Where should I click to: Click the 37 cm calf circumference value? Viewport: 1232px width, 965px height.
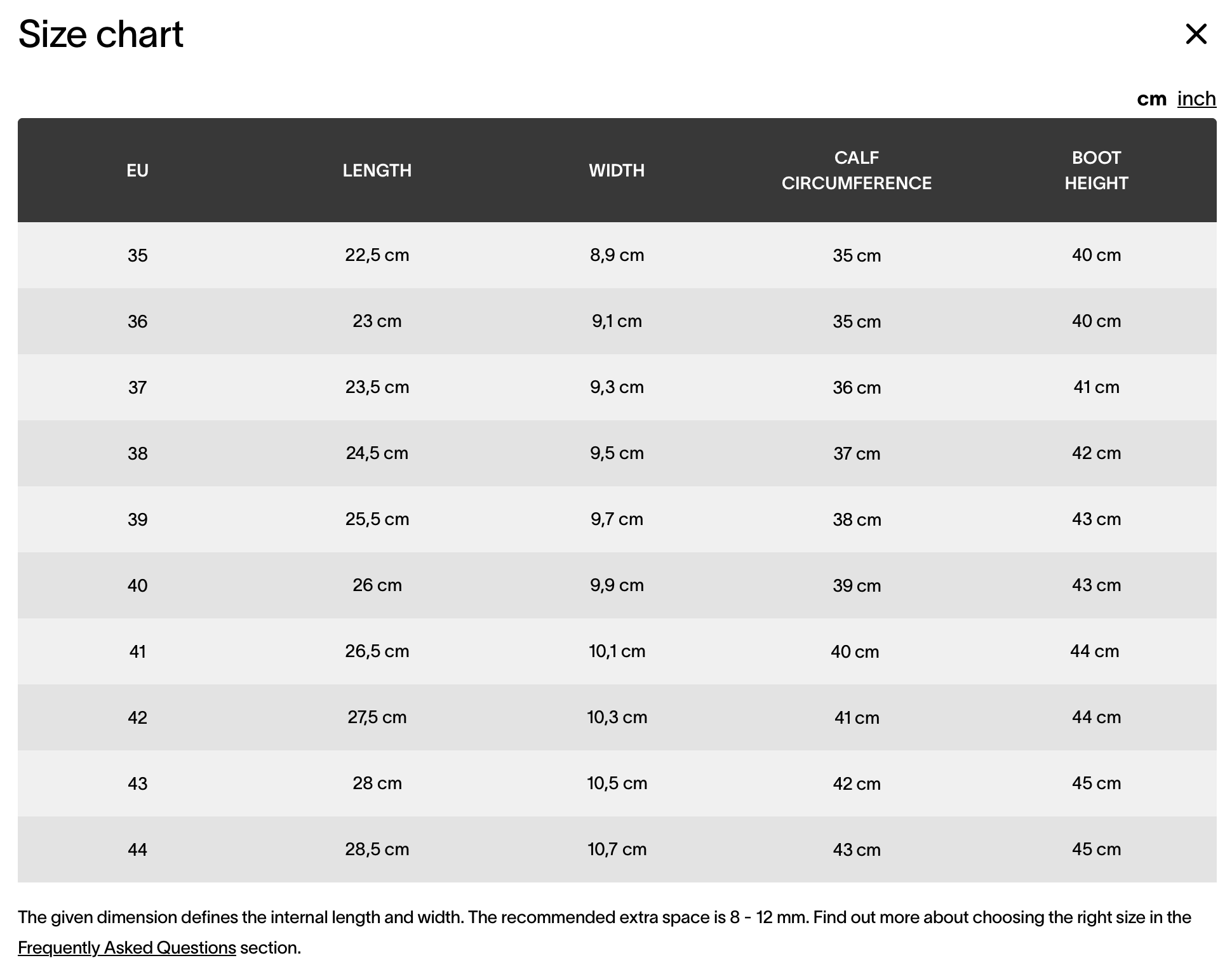(x=857, y=453)
